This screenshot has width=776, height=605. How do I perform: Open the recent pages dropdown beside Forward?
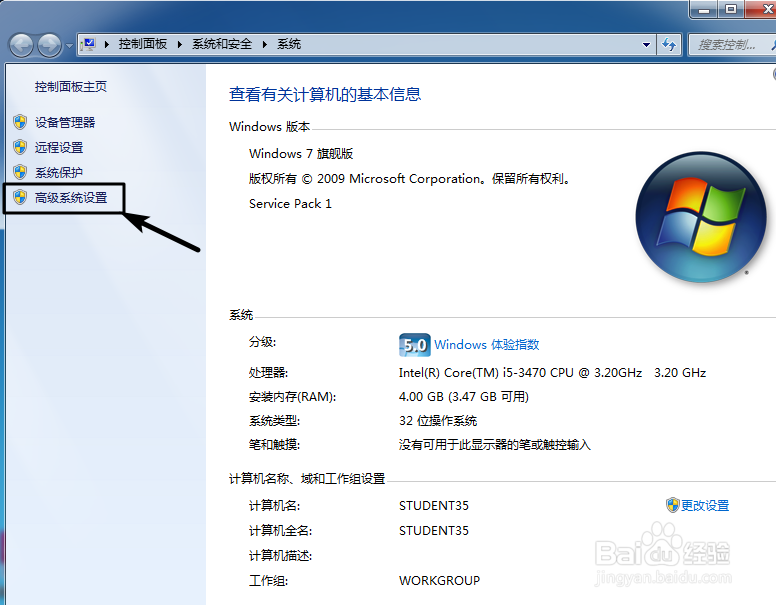pos(69,46)
